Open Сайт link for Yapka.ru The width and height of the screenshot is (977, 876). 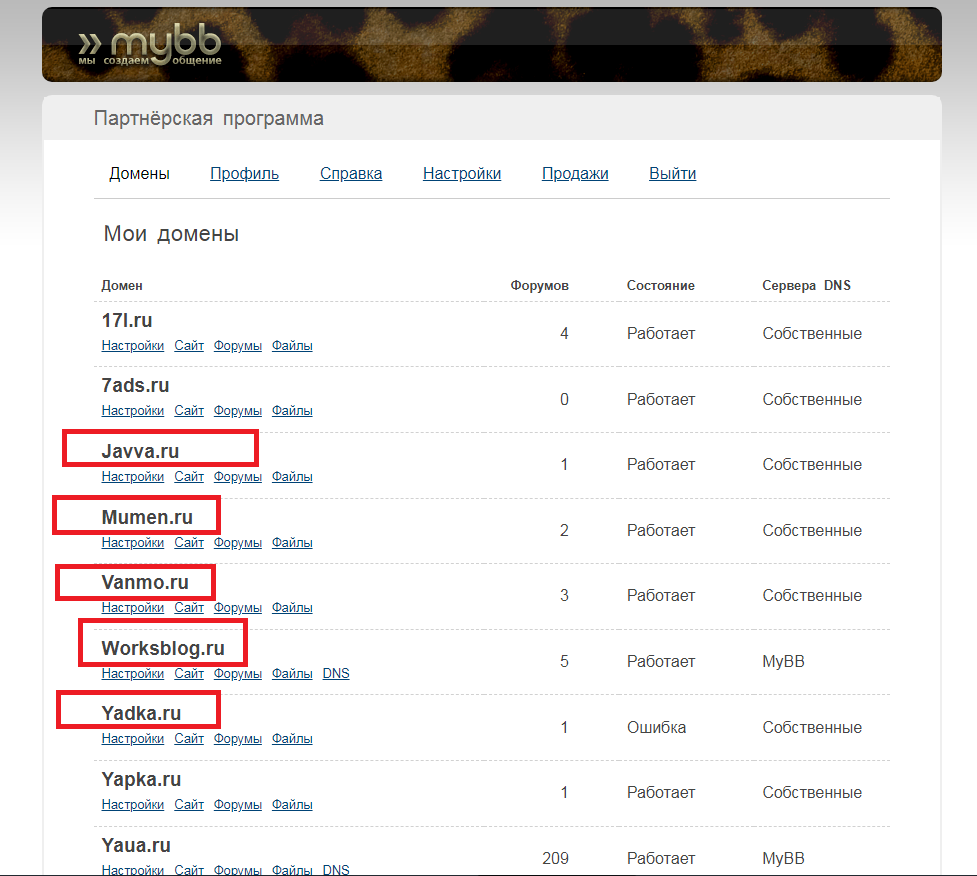pos(189,805)
